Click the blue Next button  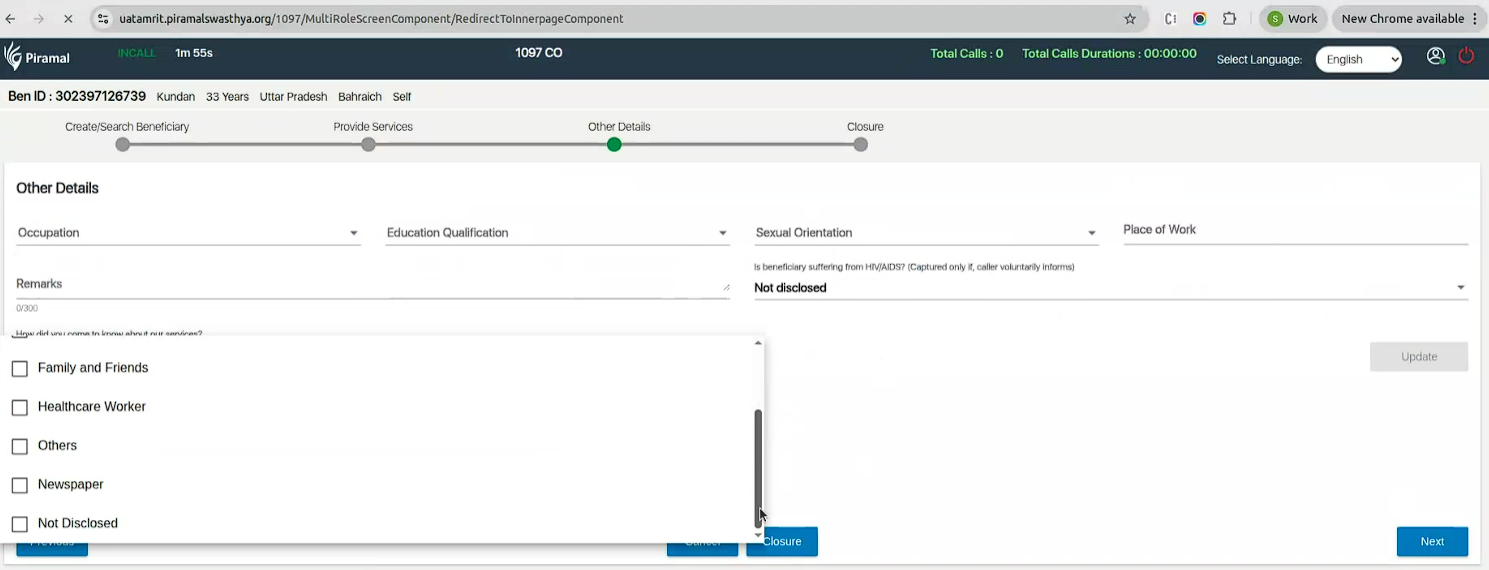(x=1431, y=541)
